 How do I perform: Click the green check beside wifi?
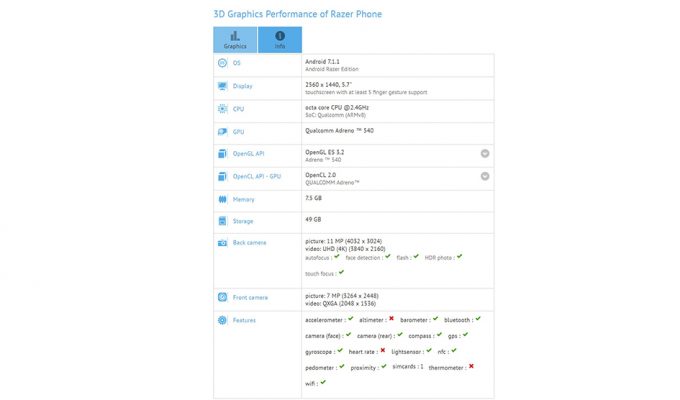pos(323,382)
